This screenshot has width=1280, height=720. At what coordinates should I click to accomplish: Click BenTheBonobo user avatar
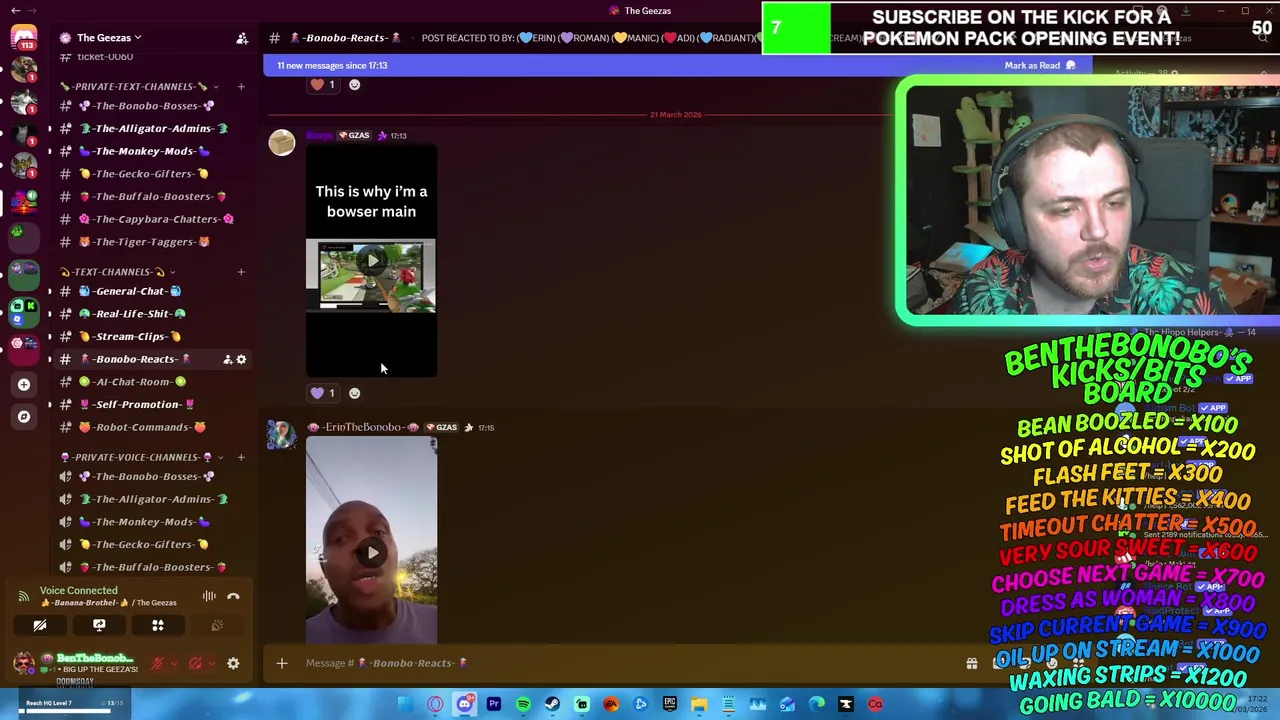[x=23, y=663]
